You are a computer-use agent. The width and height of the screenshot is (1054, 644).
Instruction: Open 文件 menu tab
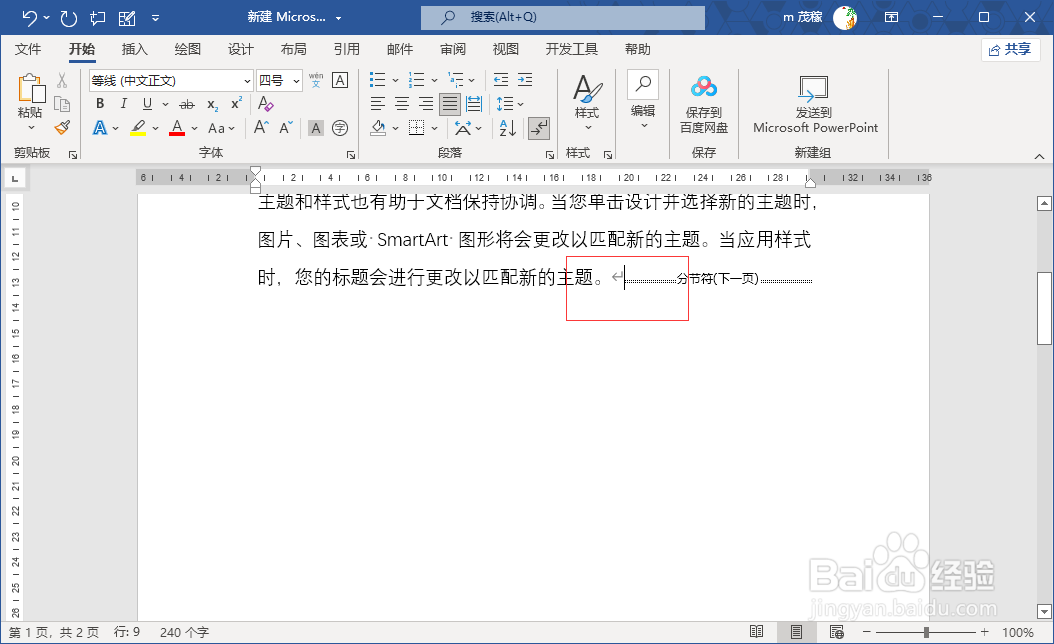pyautogui.click(x=28, y=49)
